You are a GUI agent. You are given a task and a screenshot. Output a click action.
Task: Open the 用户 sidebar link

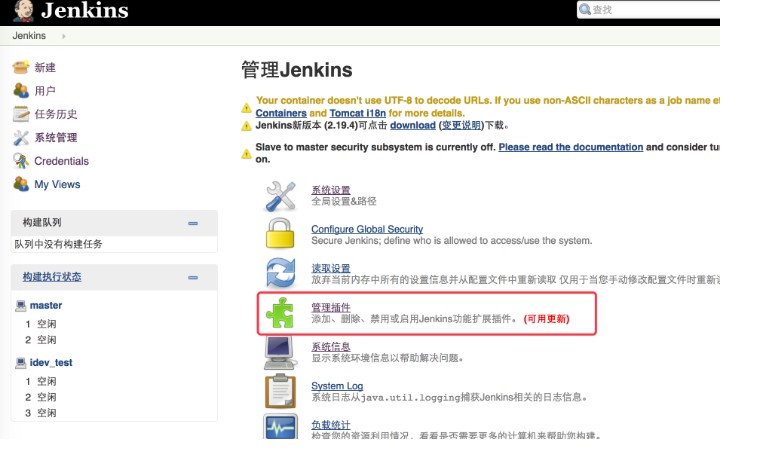45,91
